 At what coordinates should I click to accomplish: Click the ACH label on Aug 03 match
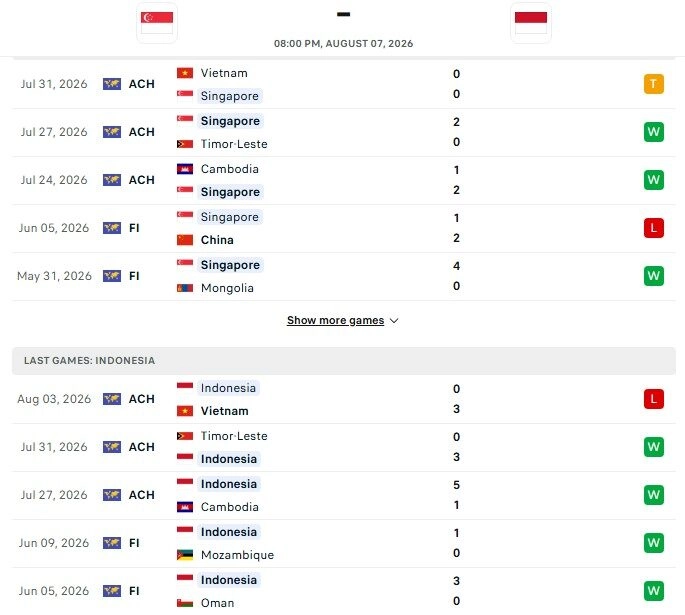(142, 399)
